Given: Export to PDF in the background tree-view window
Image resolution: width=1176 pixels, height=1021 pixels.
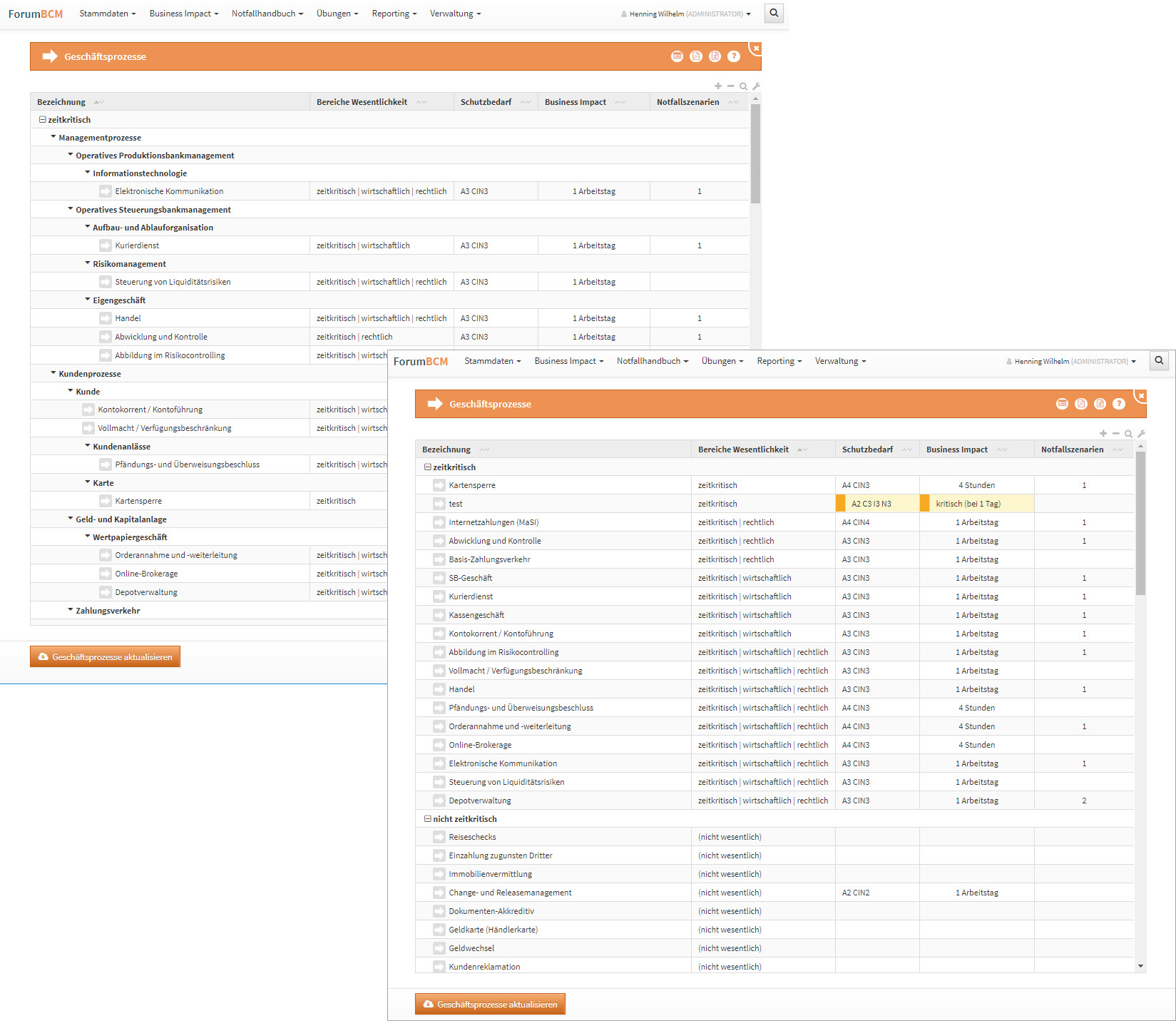Looking at the screenshot, I should (695, 56).
